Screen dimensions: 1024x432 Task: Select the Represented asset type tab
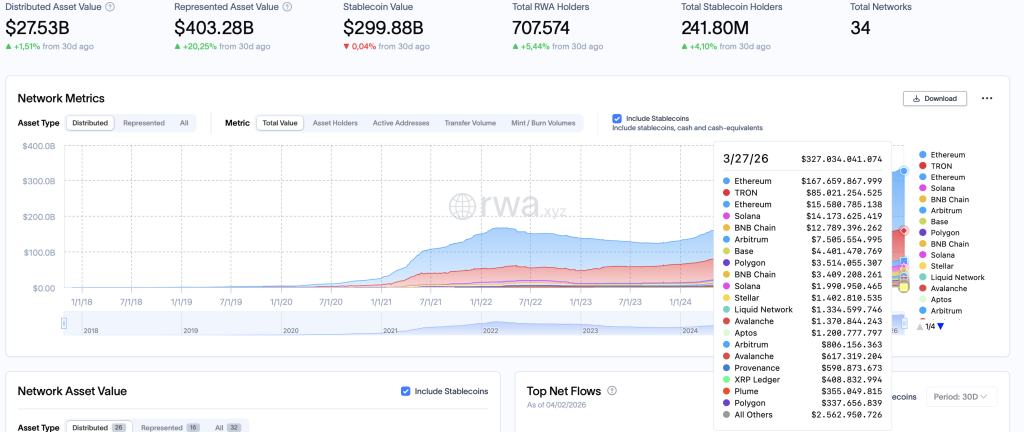pos(144,123)
